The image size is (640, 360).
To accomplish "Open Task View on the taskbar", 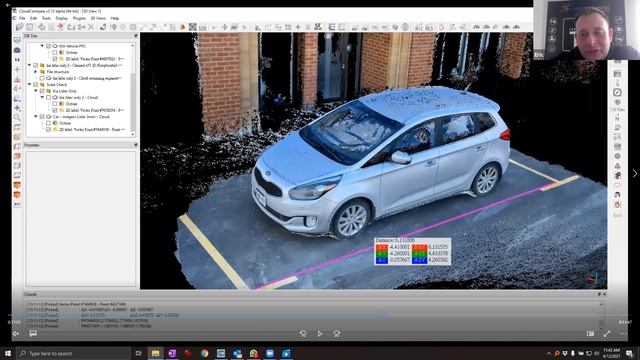I will (138, 353).
